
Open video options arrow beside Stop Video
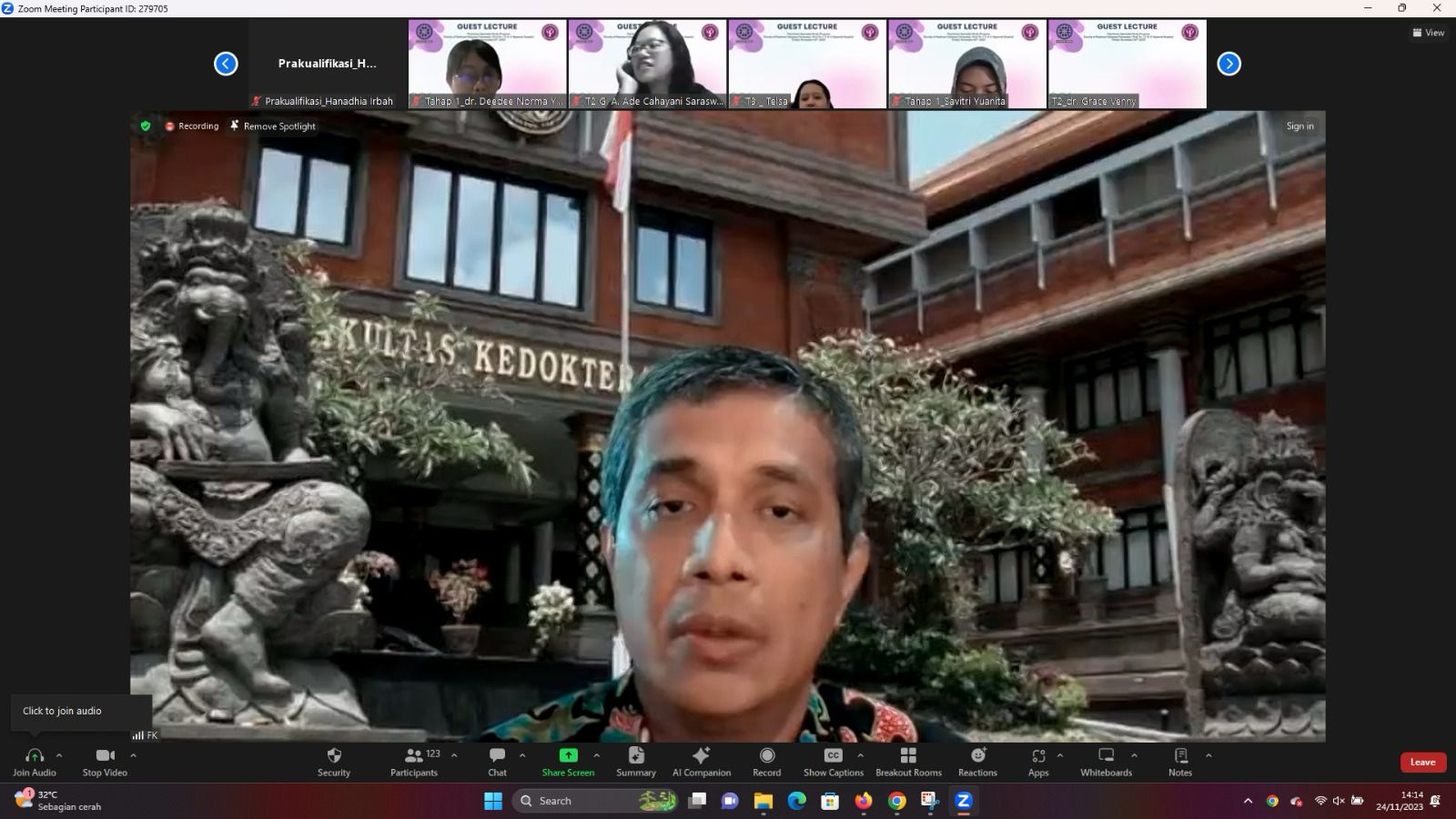tap(133, 755)
